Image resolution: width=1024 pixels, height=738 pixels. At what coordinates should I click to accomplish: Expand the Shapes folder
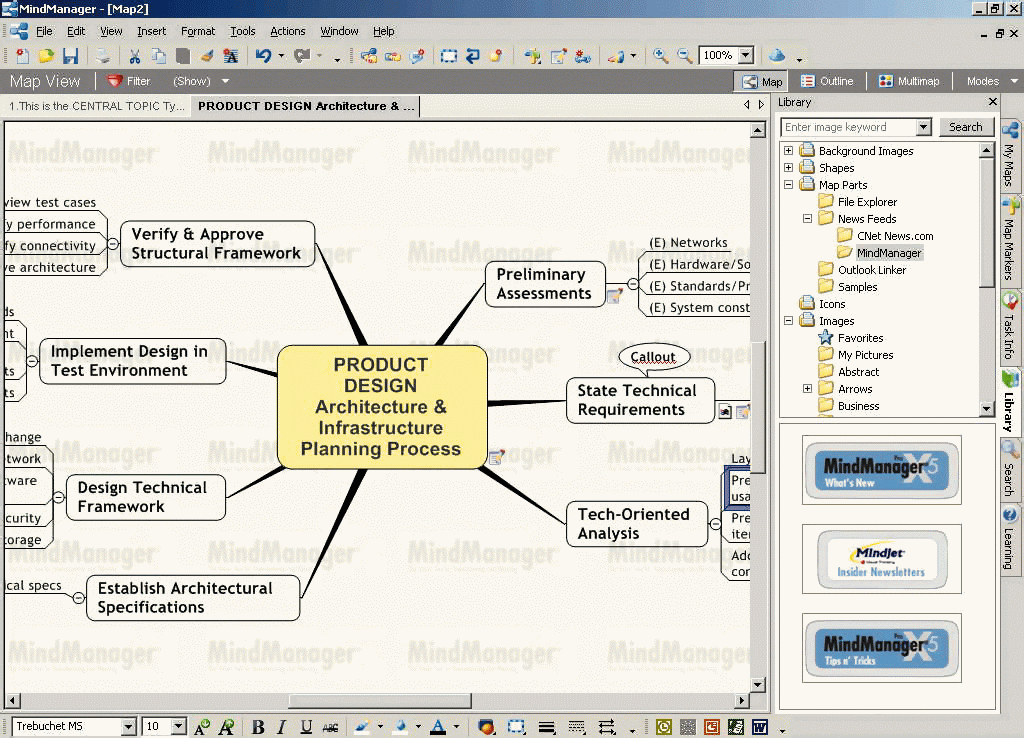(788, 168)
